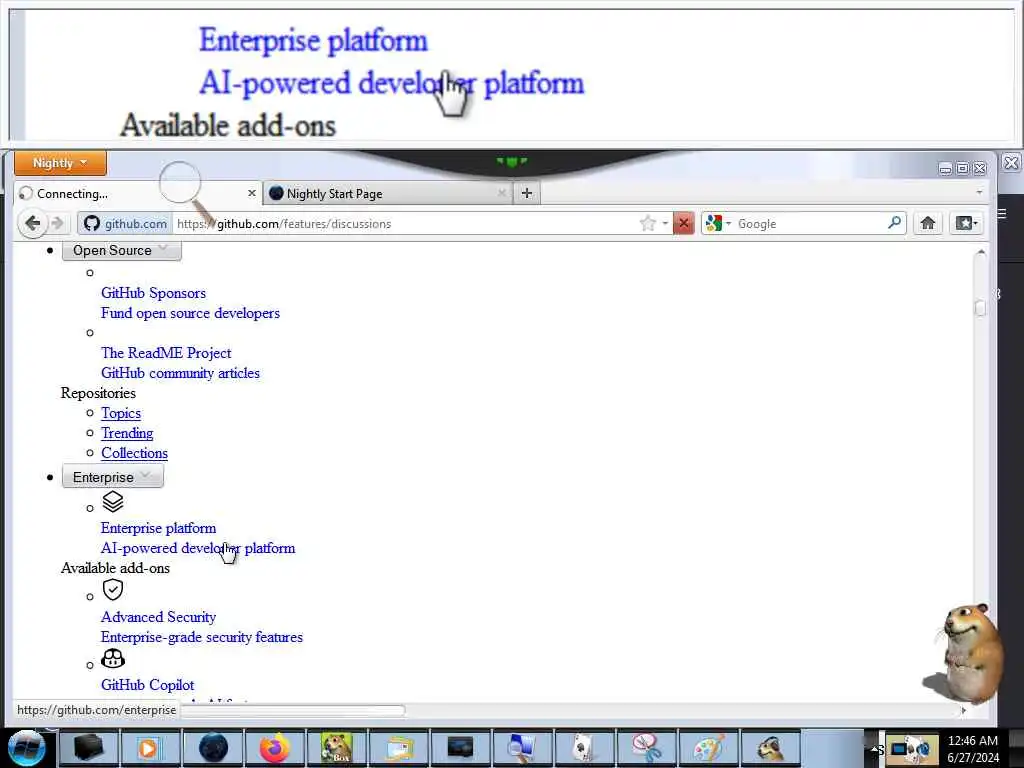Open the black box taskbar icon

click(88, 748)
